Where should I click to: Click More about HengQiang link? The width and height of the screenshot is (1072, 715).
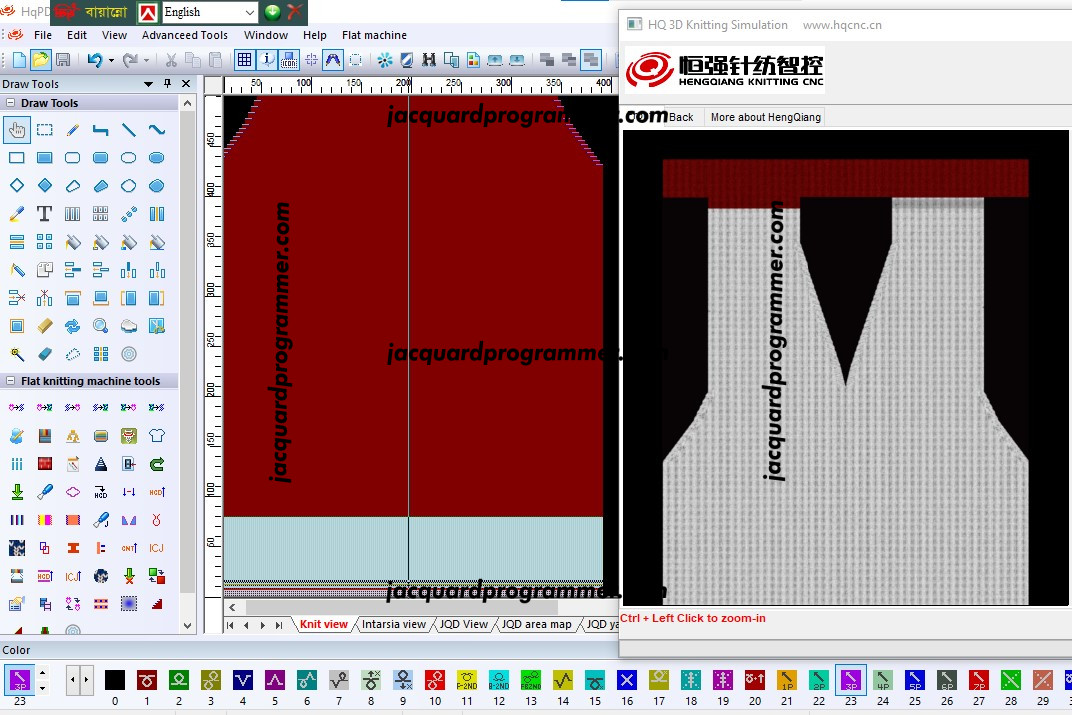pos(766,117)
